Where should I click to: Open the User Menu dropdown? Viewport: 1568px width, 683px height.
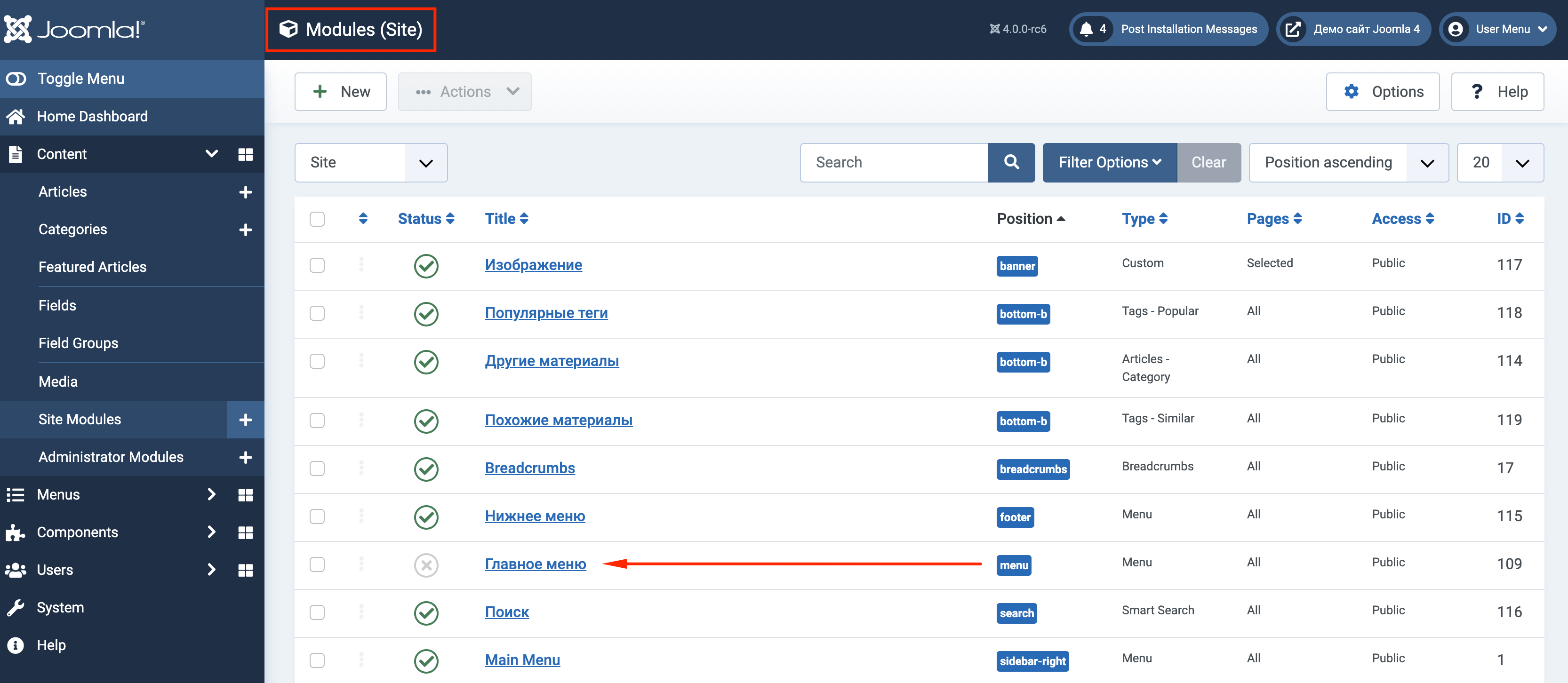coord(1497,29)
